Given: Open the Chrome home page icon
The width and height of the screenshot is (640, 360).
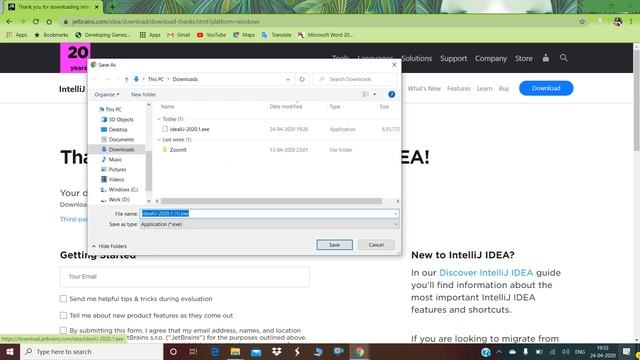Looking at the screenshot, I should point(49,22).
